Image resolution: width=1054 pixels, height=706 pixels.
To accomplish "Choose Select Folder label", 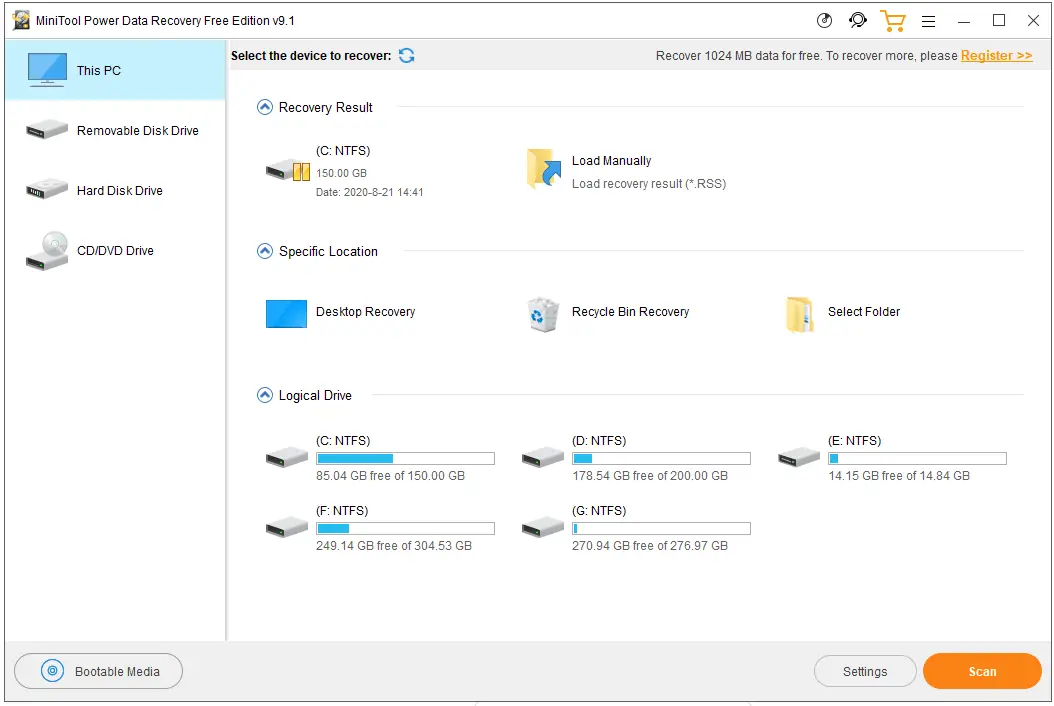I will coord(864,311).
